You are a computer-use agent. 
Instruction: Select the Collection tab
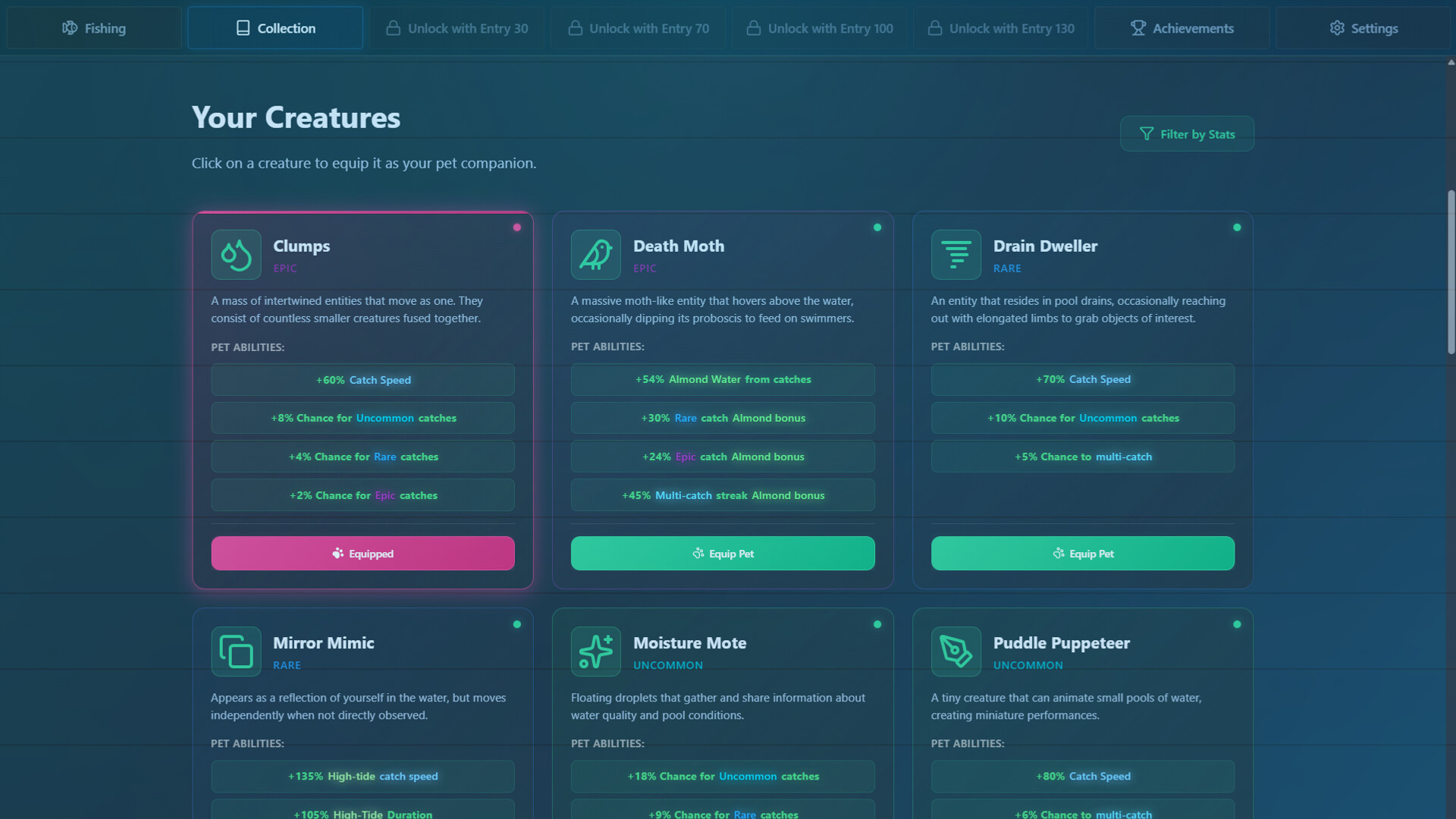[275, 28]
